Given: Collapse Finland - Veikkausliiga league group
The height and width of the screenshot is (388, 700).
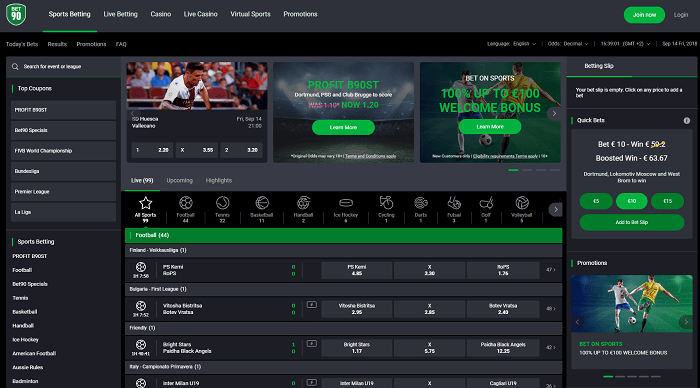Looking at the screenshot, I should click(x=343, y=250).
